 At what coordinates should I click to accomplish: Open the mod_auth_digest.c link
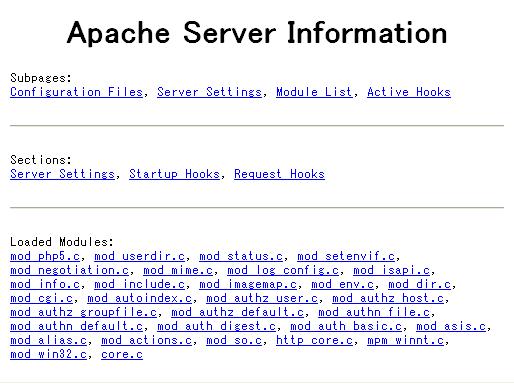pyautogui.click(x=216, y=326)
